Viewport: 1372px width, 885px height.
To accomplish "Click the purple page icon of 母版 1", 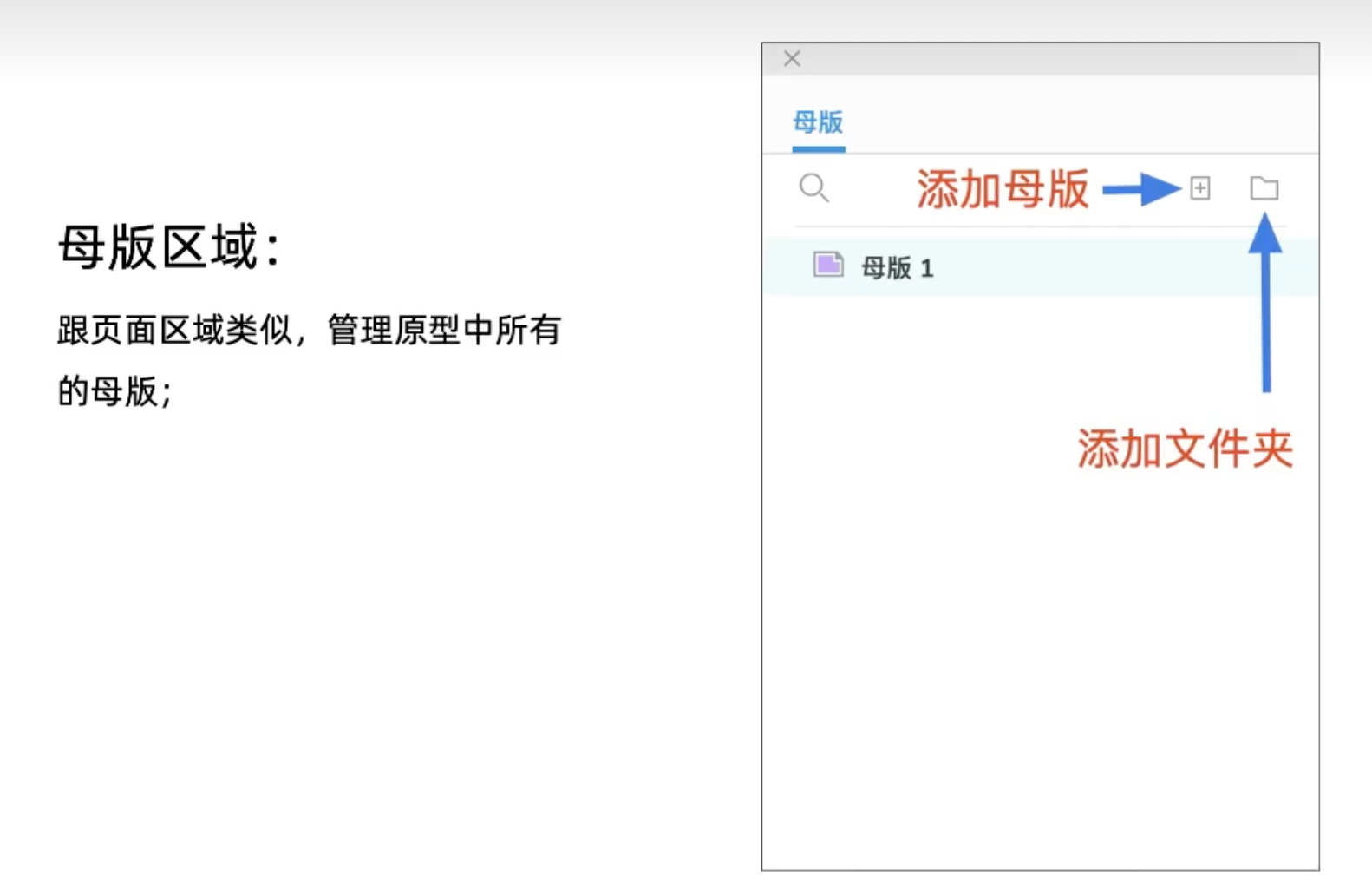I will click(828, 265).
